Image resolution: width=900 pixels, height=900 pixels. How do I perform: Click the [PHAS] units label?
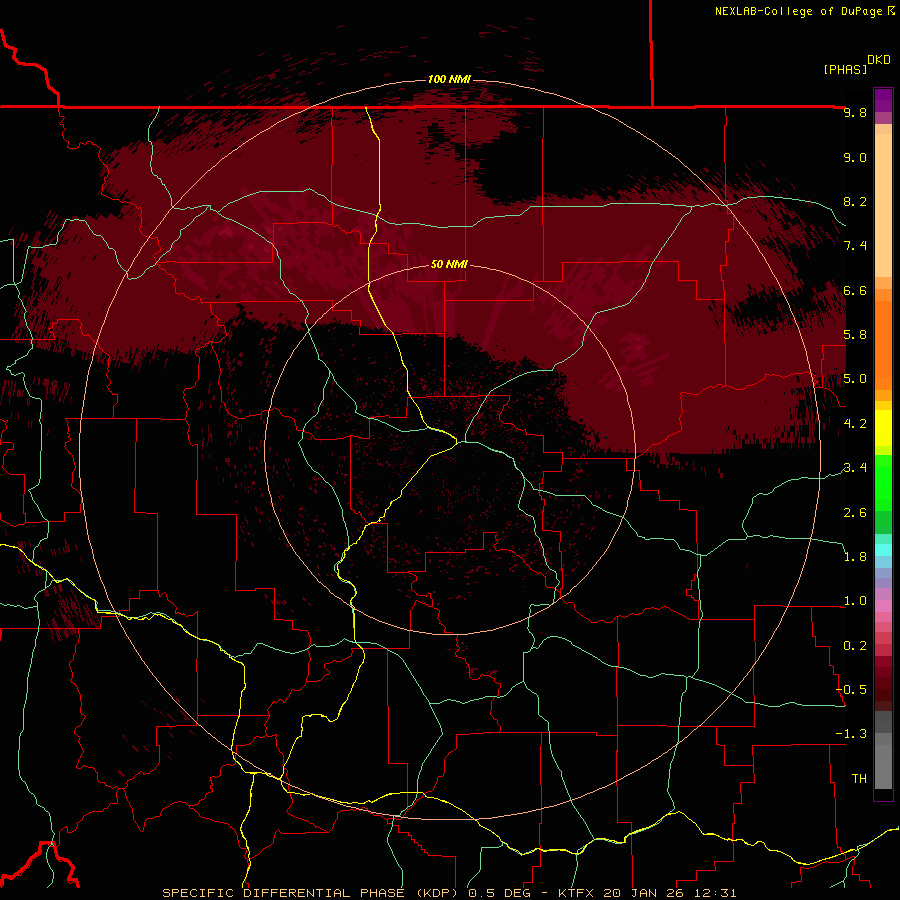click(x=845, y=69)
